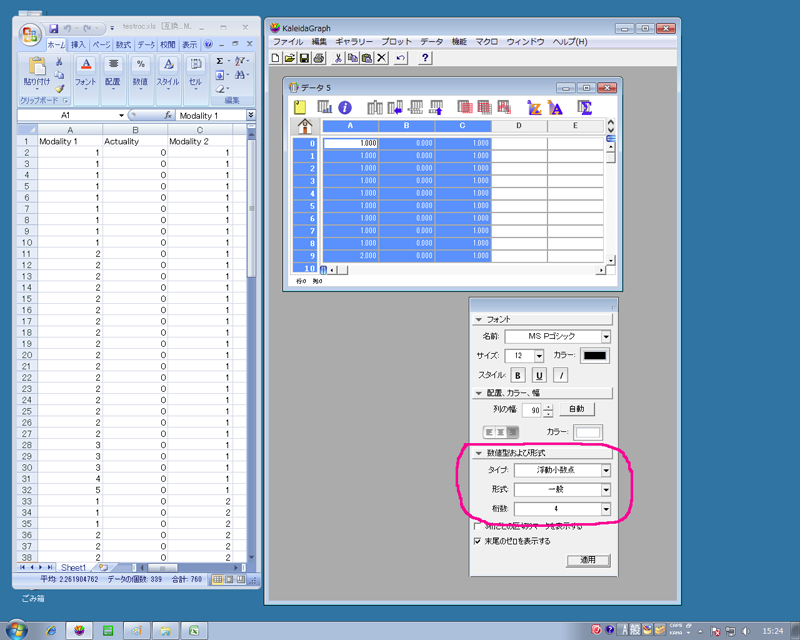Click the Excel blue help icon
The width and height of the screenshot is (800, 640).
pos(208,44)
